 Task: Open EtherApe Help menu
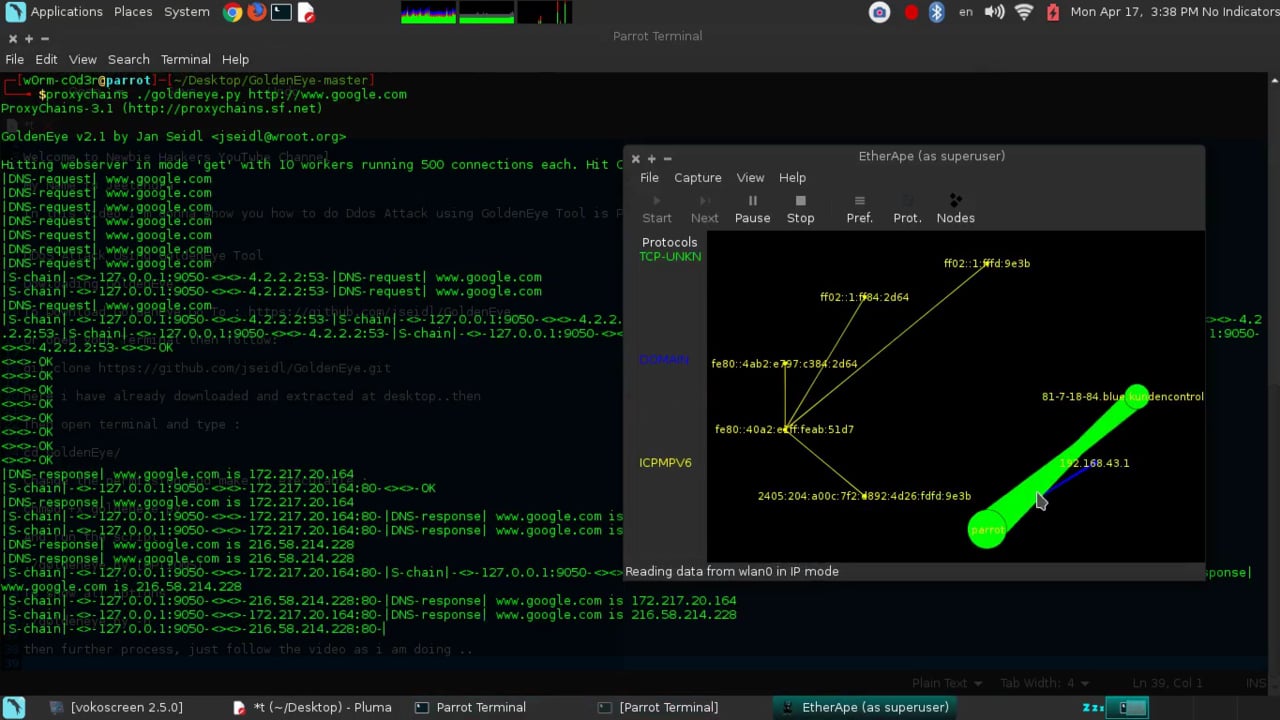click(x=792, y=177)
